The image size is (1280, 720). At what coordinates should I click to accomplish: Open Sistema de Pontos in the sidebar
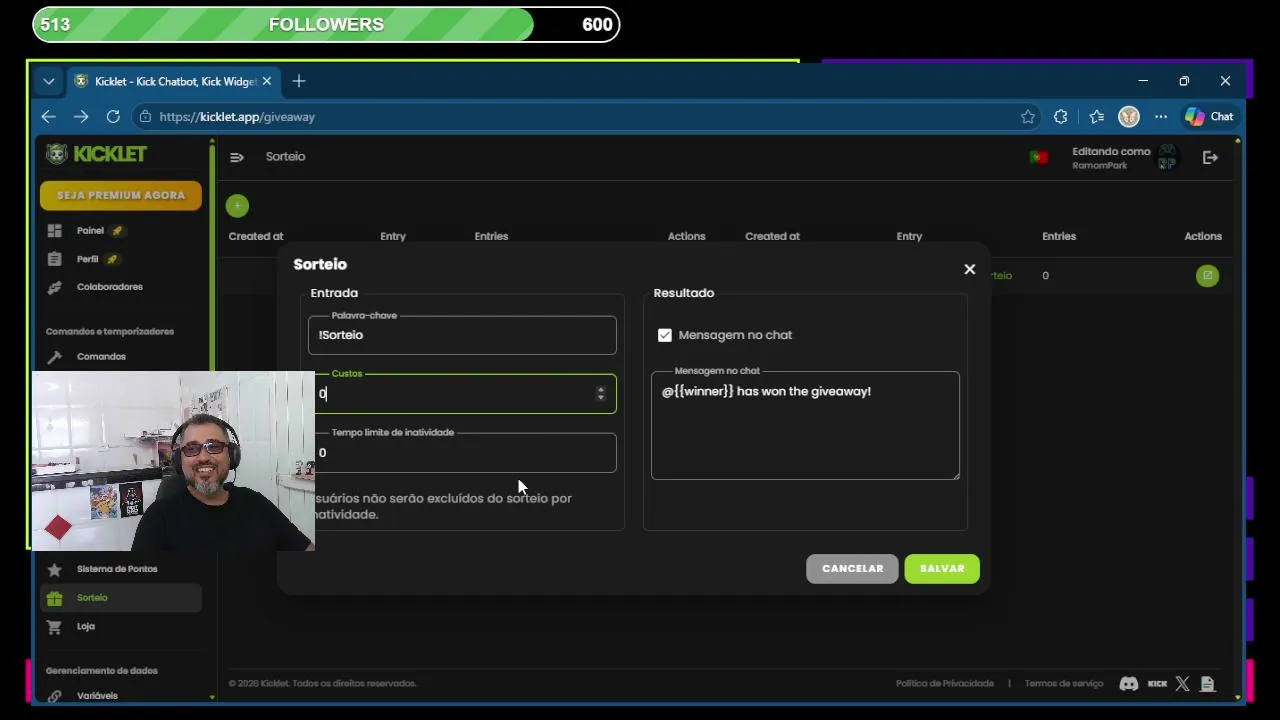click(117, 569)
